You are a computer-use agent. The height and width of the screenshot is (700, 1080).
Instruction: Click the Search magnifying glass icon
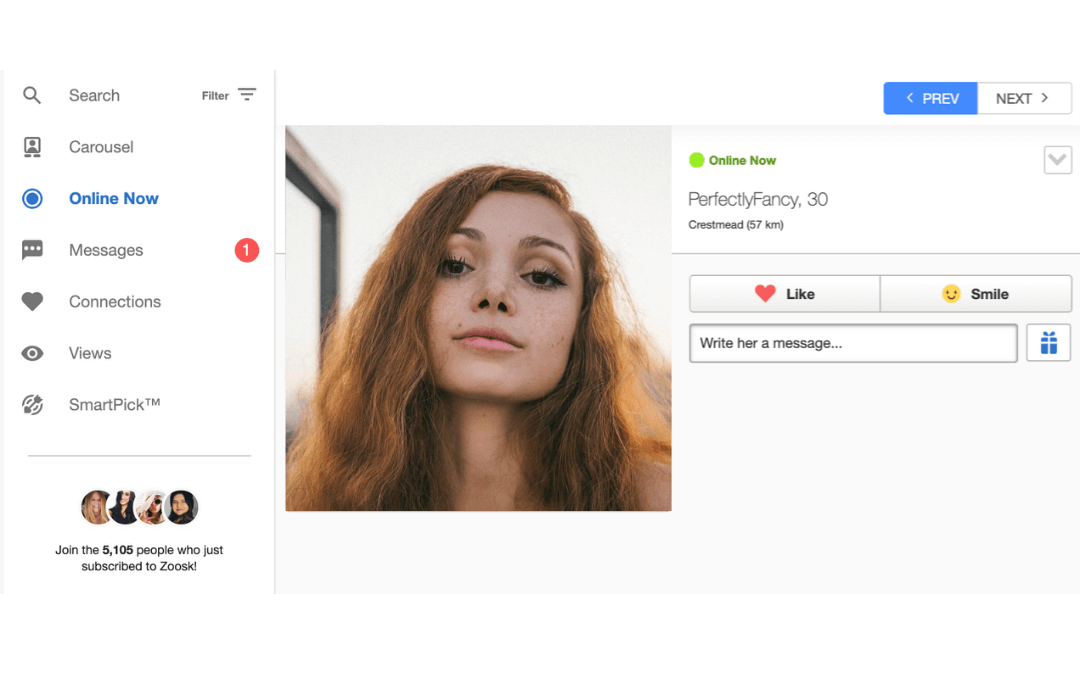pos(32,96)
